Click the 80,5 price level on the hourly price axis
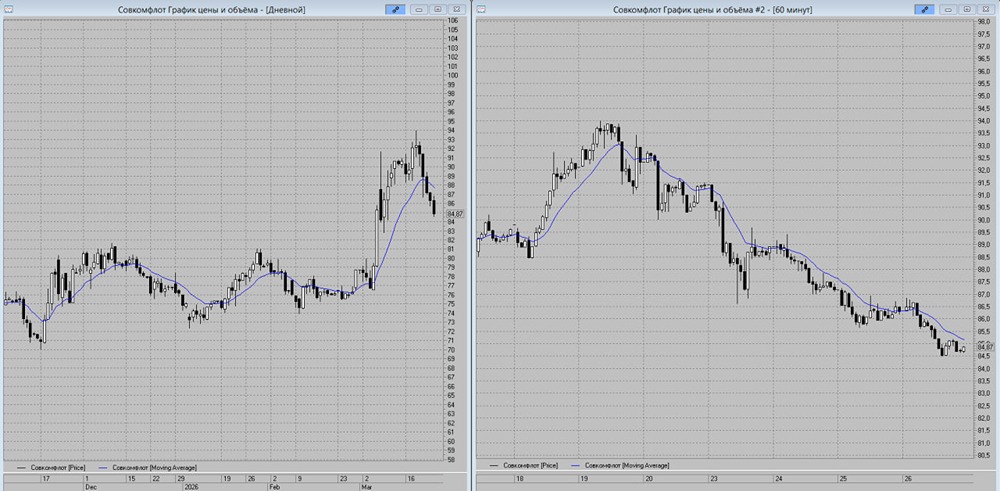1000x491 pixels. click(983, 455)
